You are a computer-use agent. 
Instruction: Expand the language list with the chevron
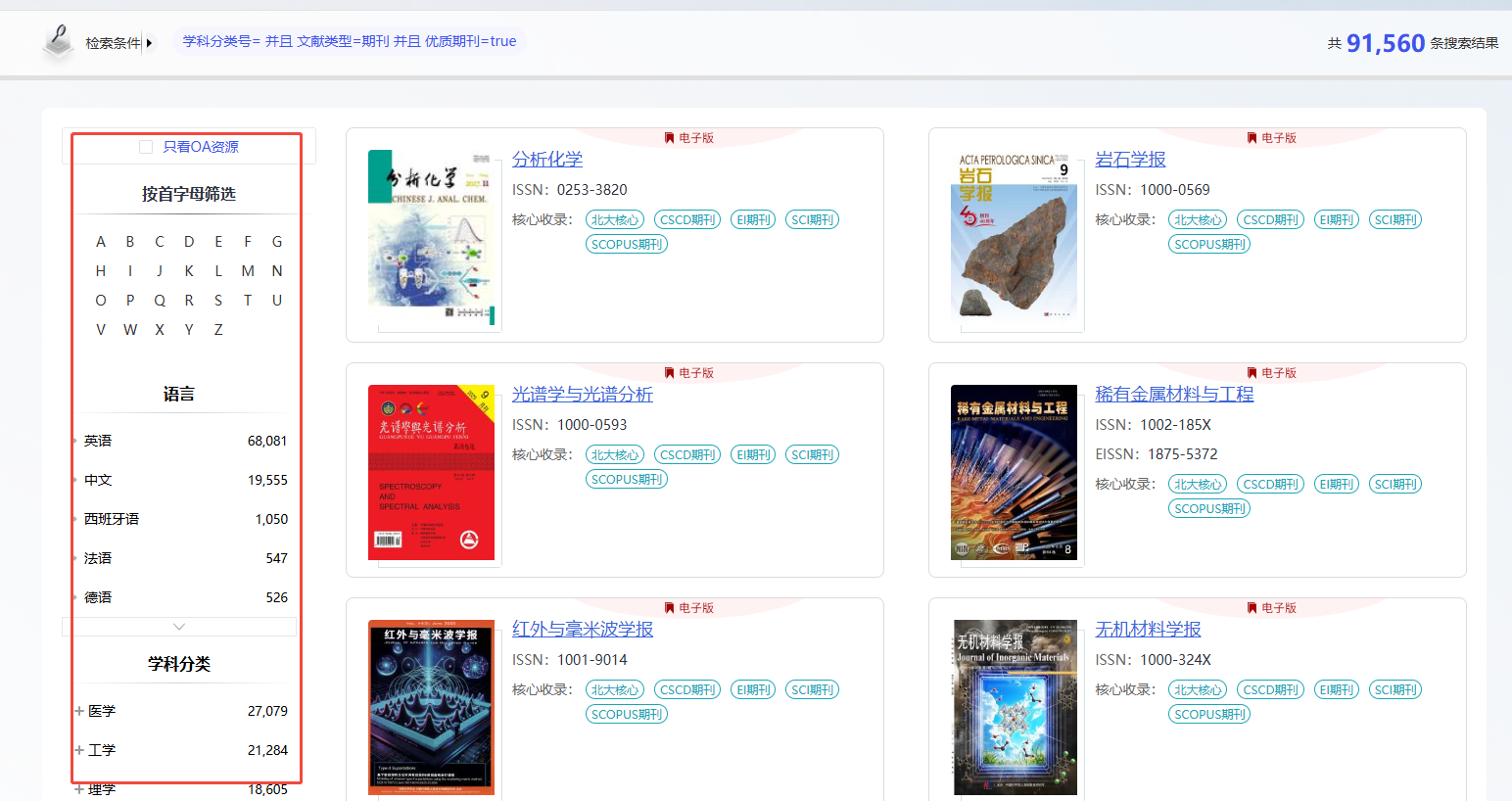click(x=179, y=626)
